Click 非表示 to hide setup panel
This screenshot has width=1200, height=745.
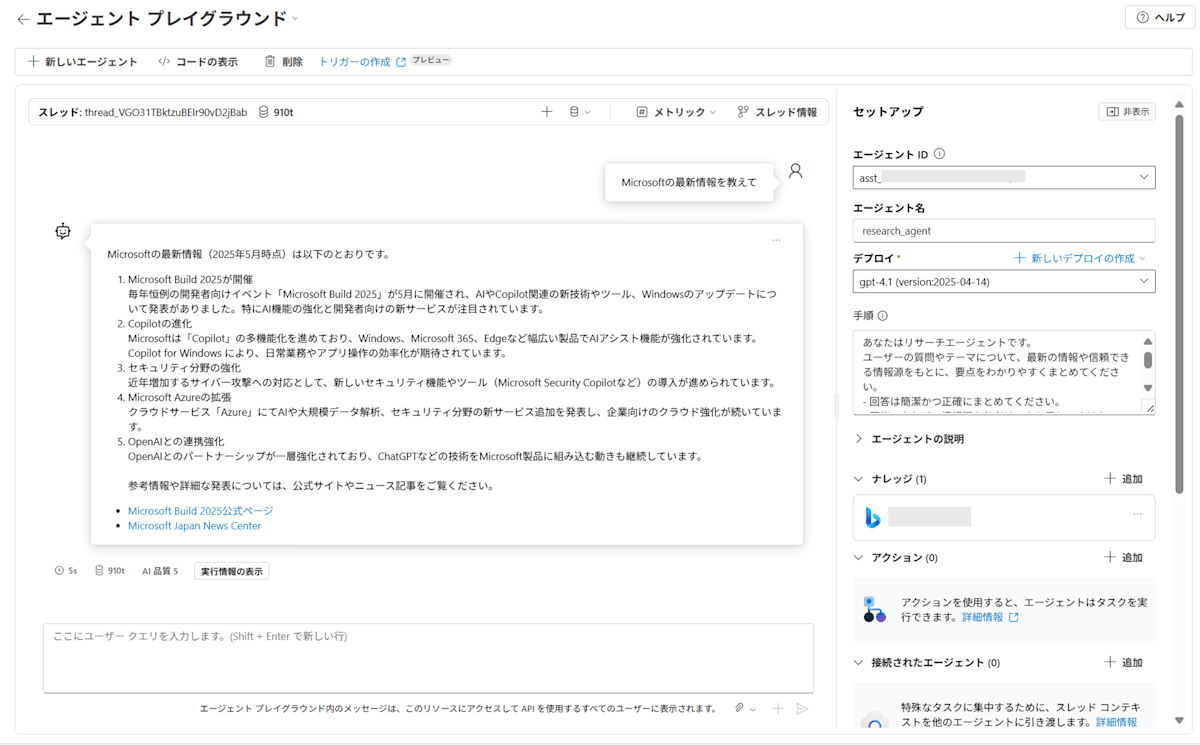(x=1127, y=112)
